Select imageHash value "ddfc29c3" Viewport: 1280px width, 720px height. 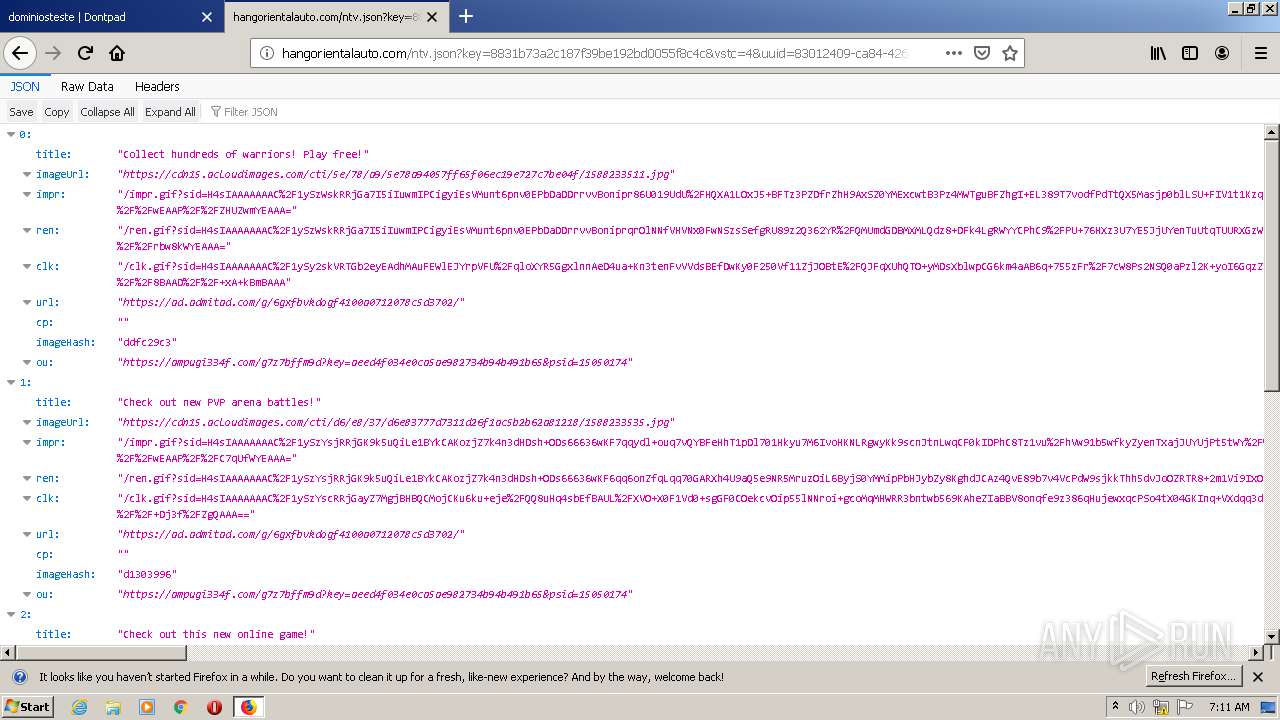(x=147, y=342)
